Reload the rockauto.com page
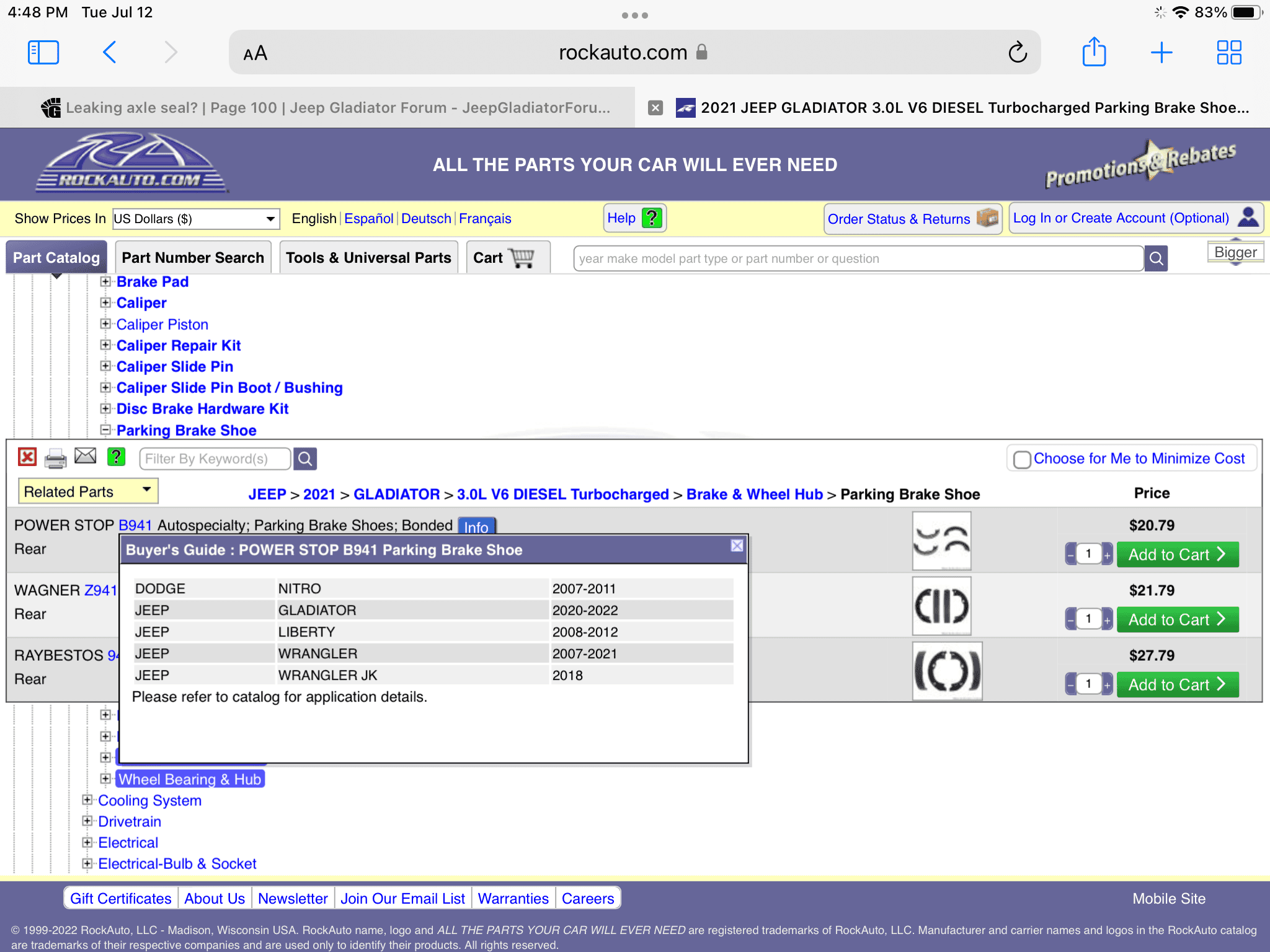Image resolution: width=1270 pixels, height=952 pixels. tap(1017, 53)
